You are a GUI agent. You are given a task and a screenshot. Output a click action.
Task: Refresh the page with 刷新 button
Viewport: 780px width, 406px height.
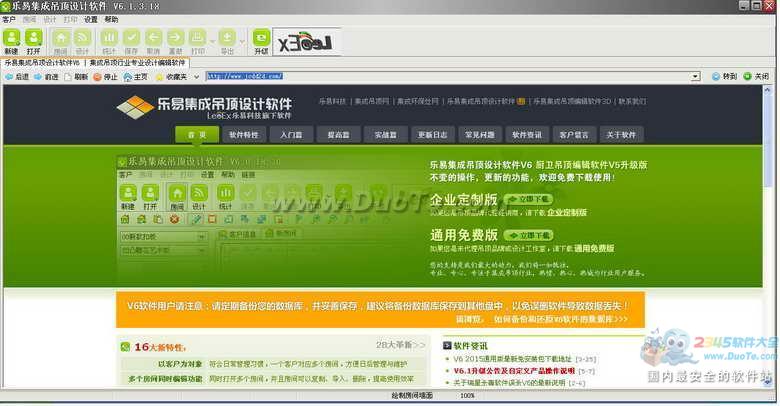click(x=76, y=77)
